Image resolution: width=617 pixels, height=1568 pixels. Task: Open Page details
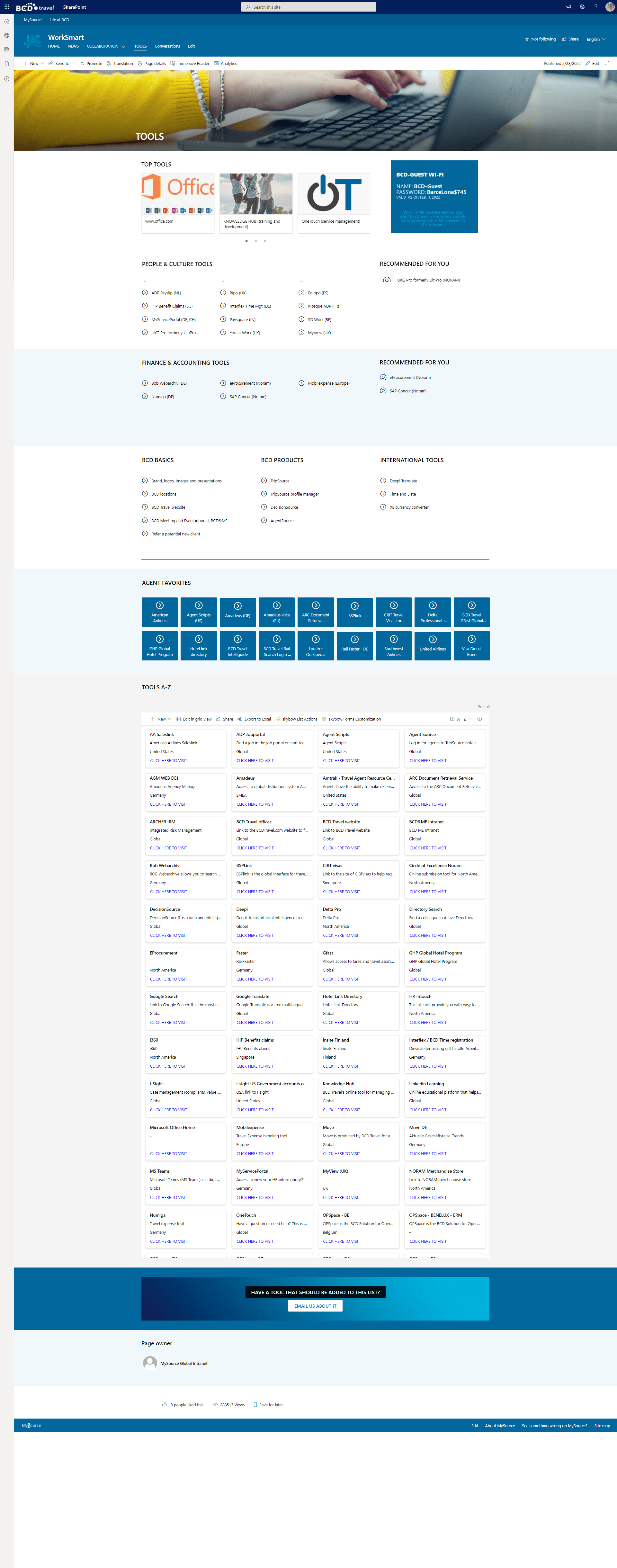(151, 63)
